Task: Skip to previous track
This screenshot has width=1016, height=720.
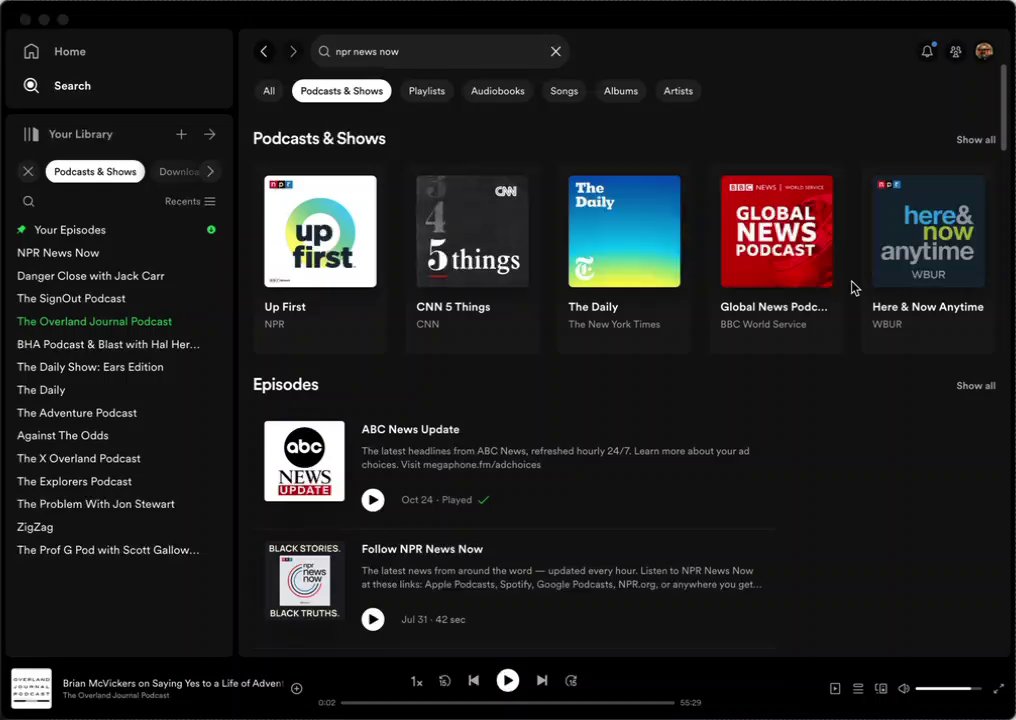Action: coord(474,680)
